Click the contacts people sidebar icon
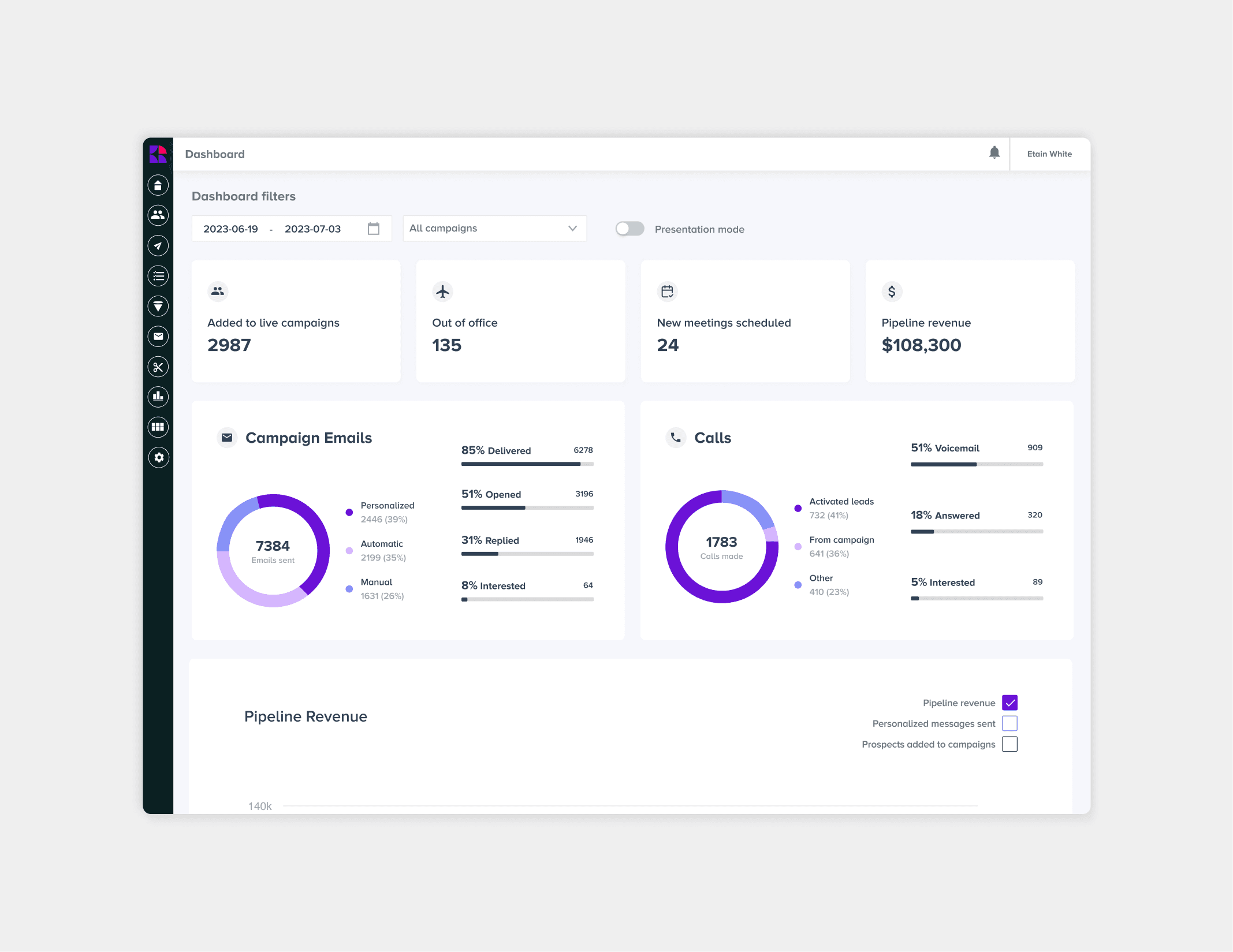 pyautogui.click(x=158, y=215)
